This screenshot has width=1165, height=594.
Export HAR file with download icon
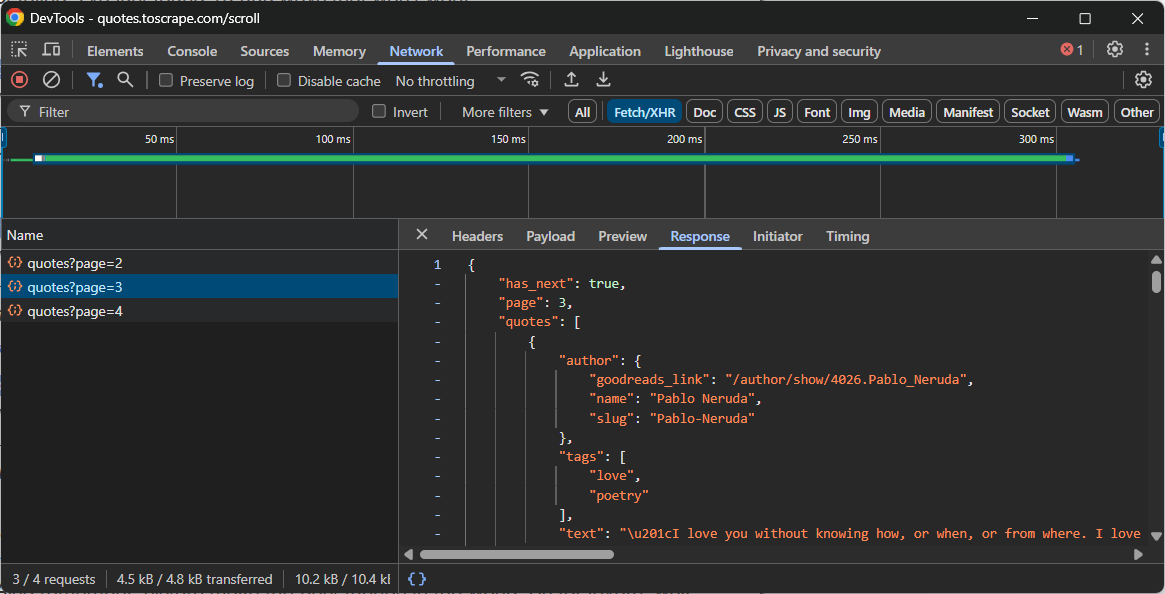coord(604,80)
